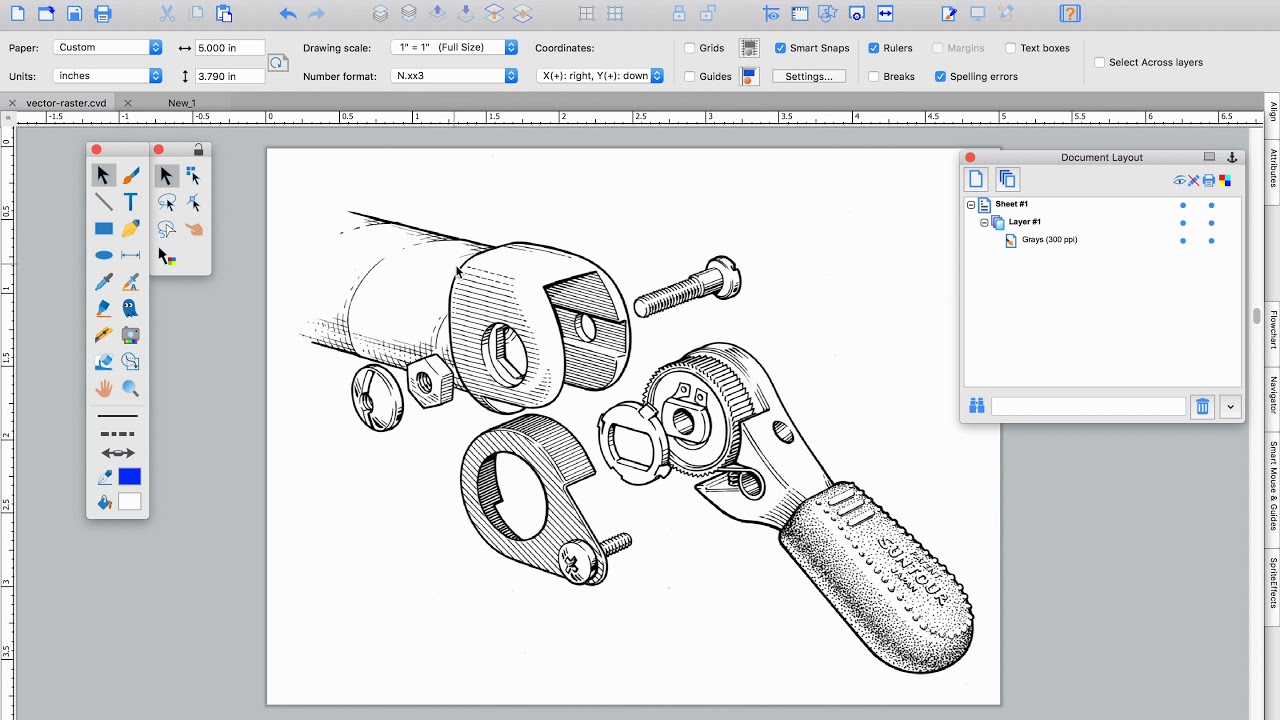Uncheck the Spelling errors checkbox
The image size is (1280, 720).
pyautogui.click(x=941, y=76)
